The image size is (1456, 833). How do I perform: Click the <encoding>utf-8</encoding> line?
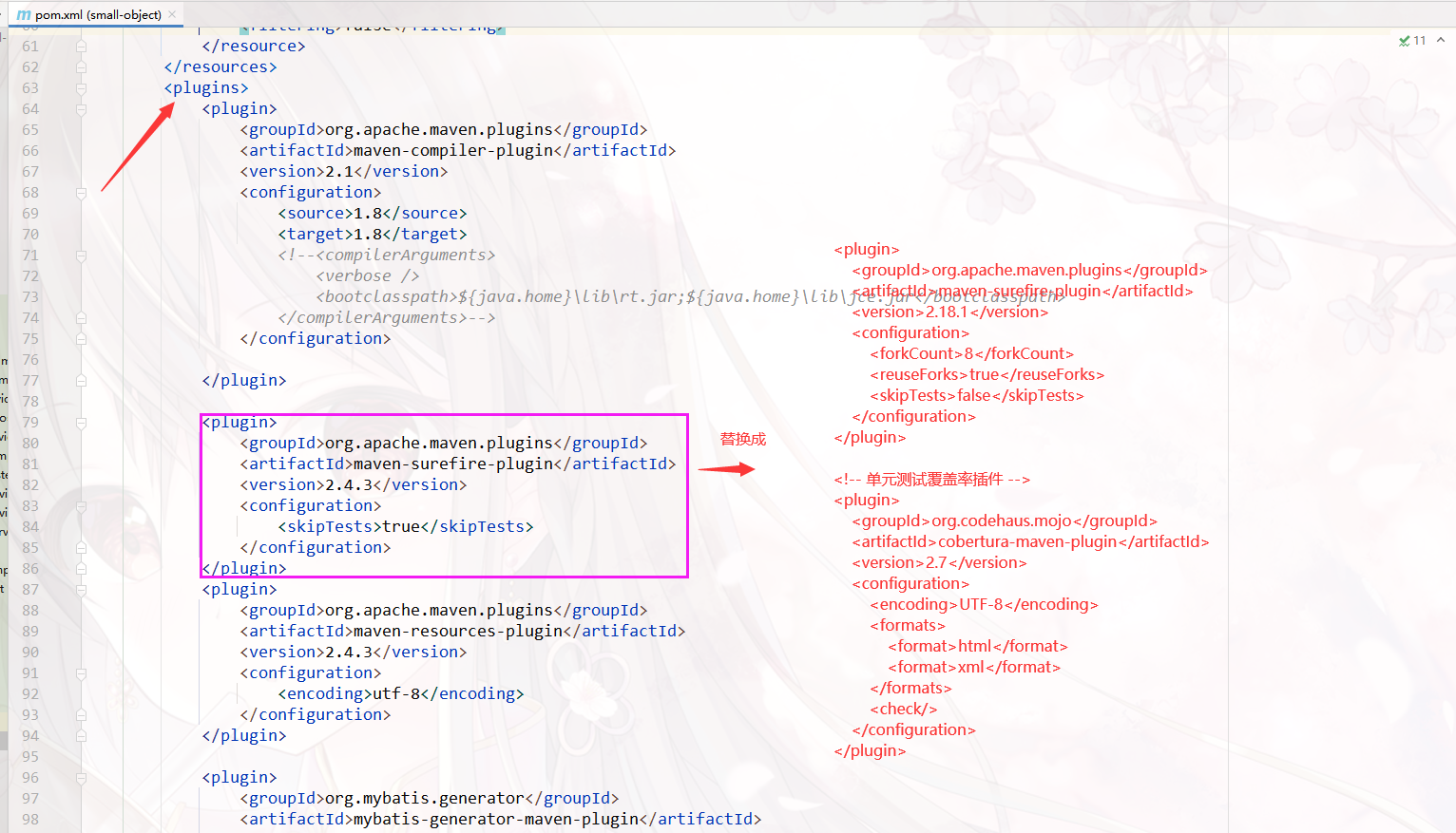pos(401,693)
